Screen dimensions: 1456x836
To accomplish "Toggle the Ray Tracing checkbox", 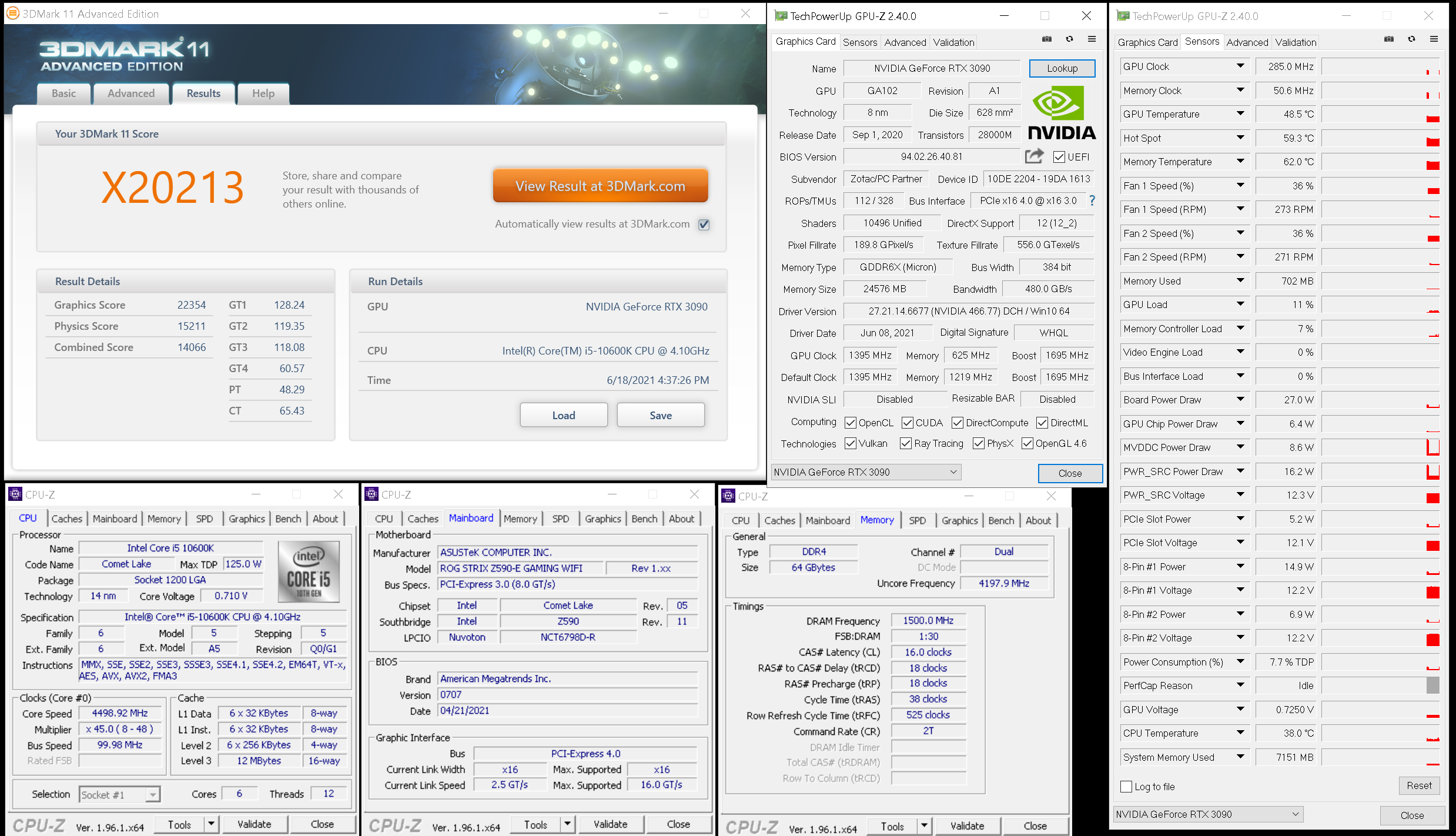I will click(x=906, y=443).
